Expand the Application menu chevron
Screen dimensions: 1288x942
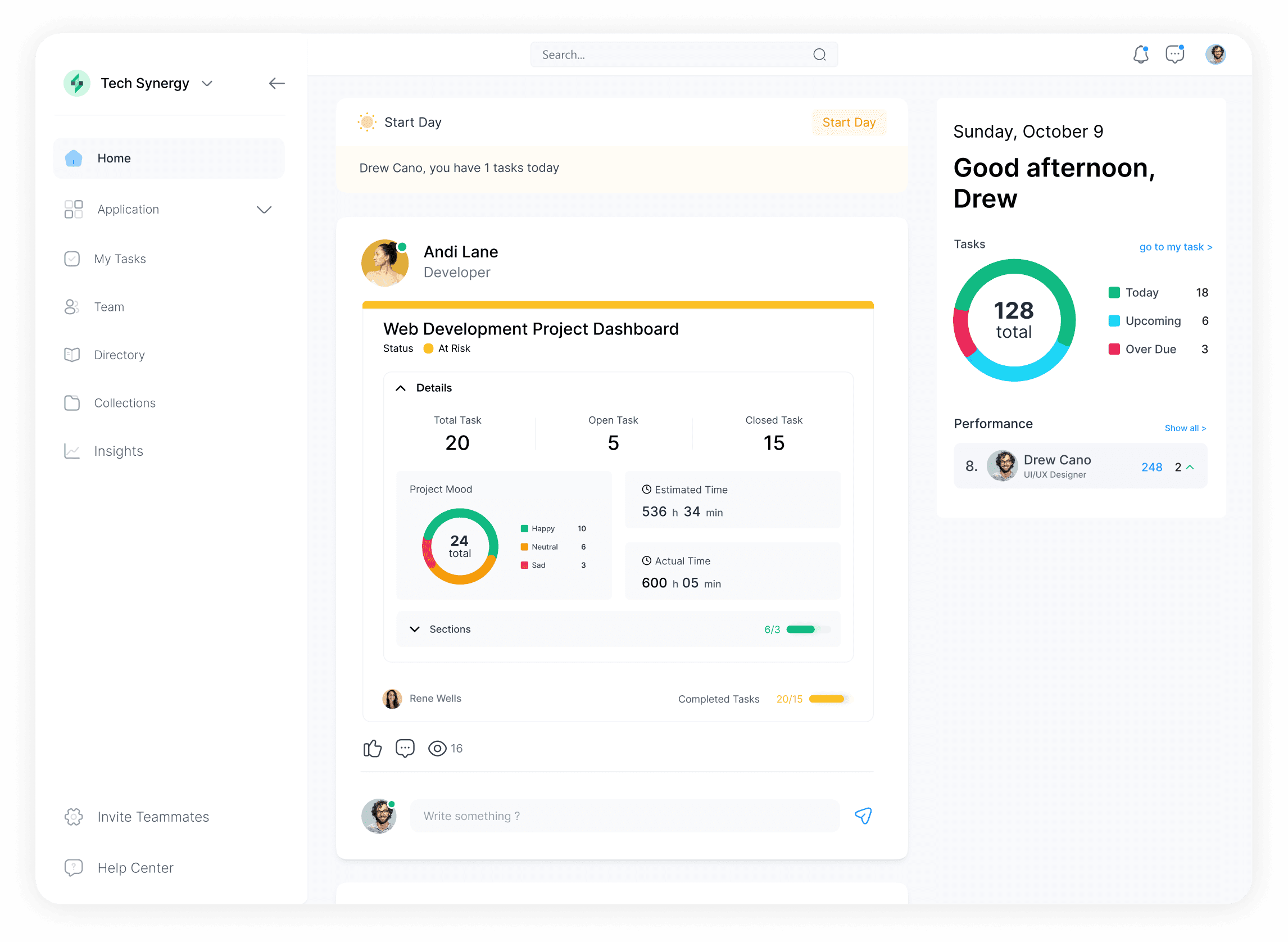click(x=264, y=209)
